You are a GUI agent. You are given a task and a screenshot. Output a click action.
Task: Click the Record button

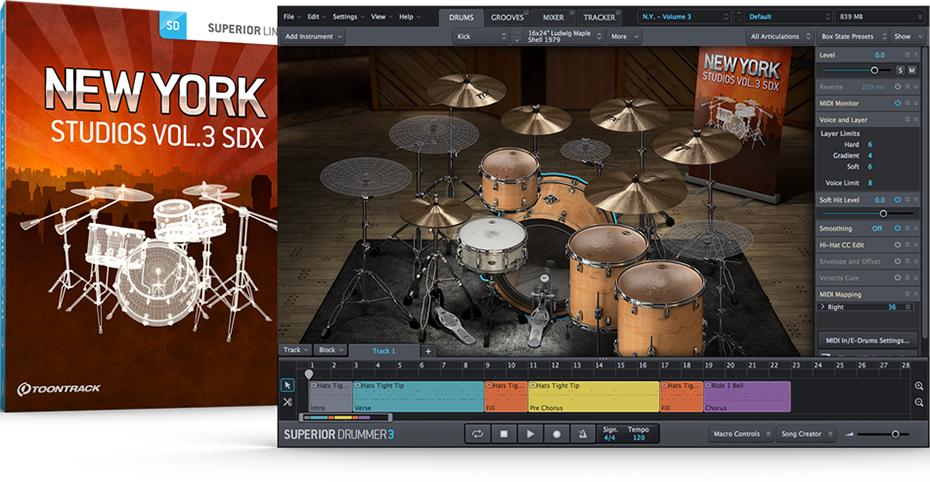(x=556, y=434)
